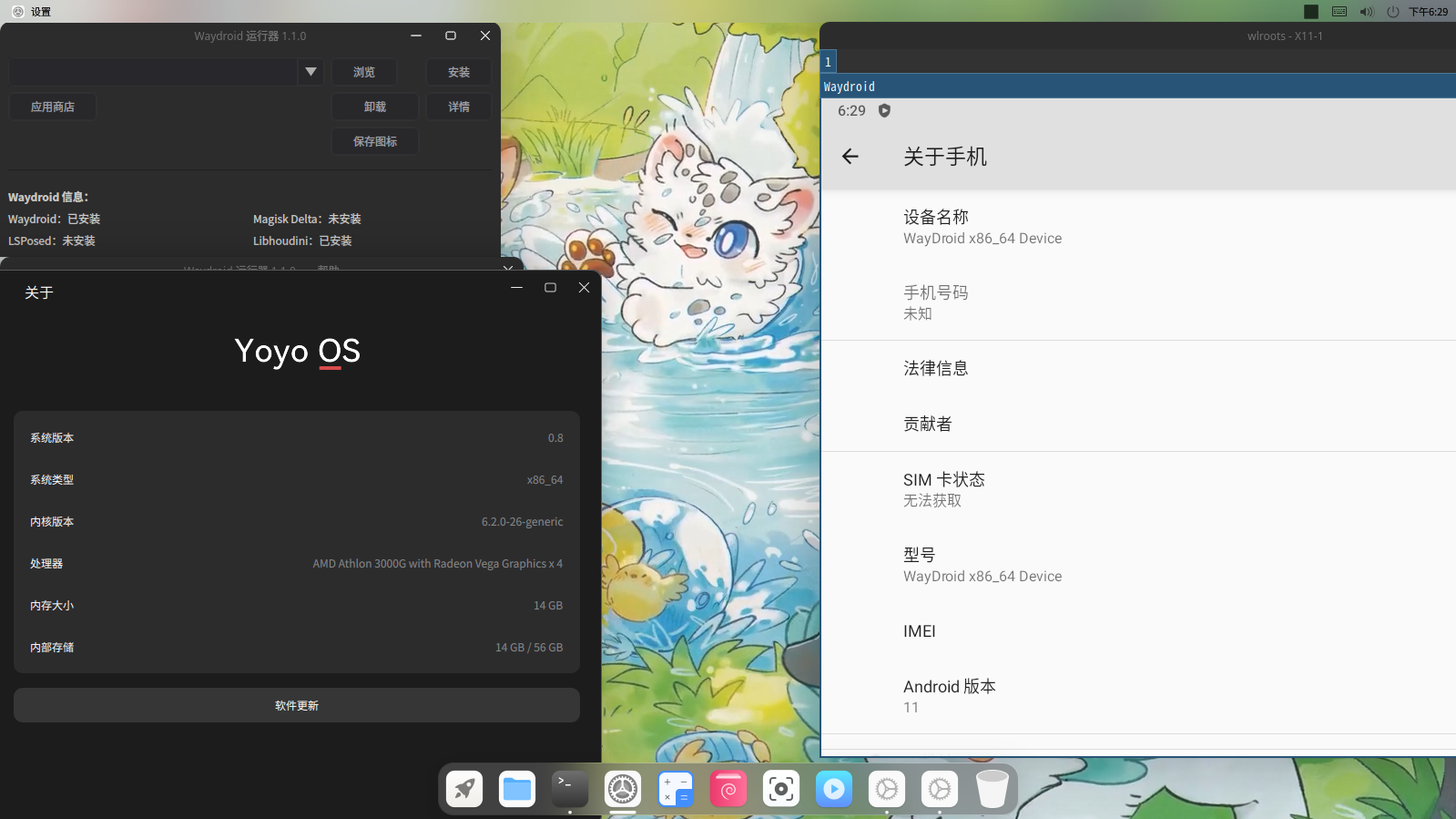Screen dimensions: 1456x819
Task: Expand the package dropdown arrow in Waydroid 运行器
Action: pos(311,72)
